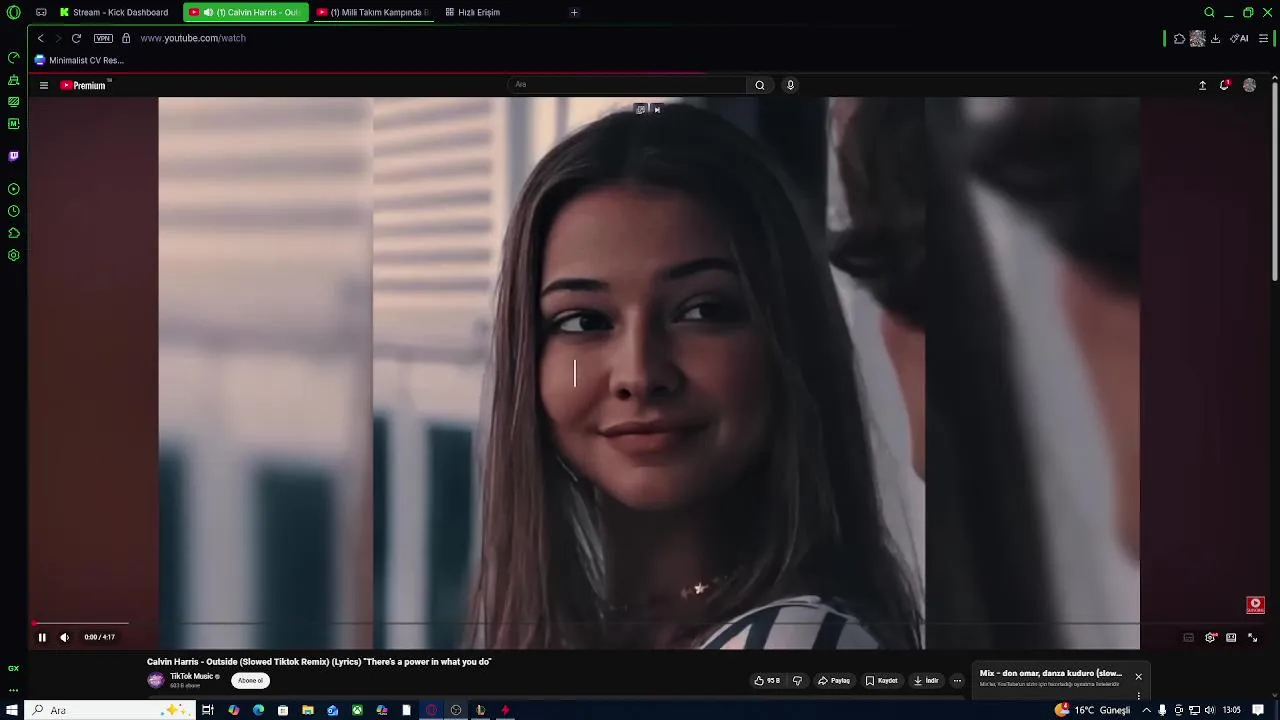Save video with Kaydet button
This screenshot has width=1280, height=720.
tap(881, 680)
